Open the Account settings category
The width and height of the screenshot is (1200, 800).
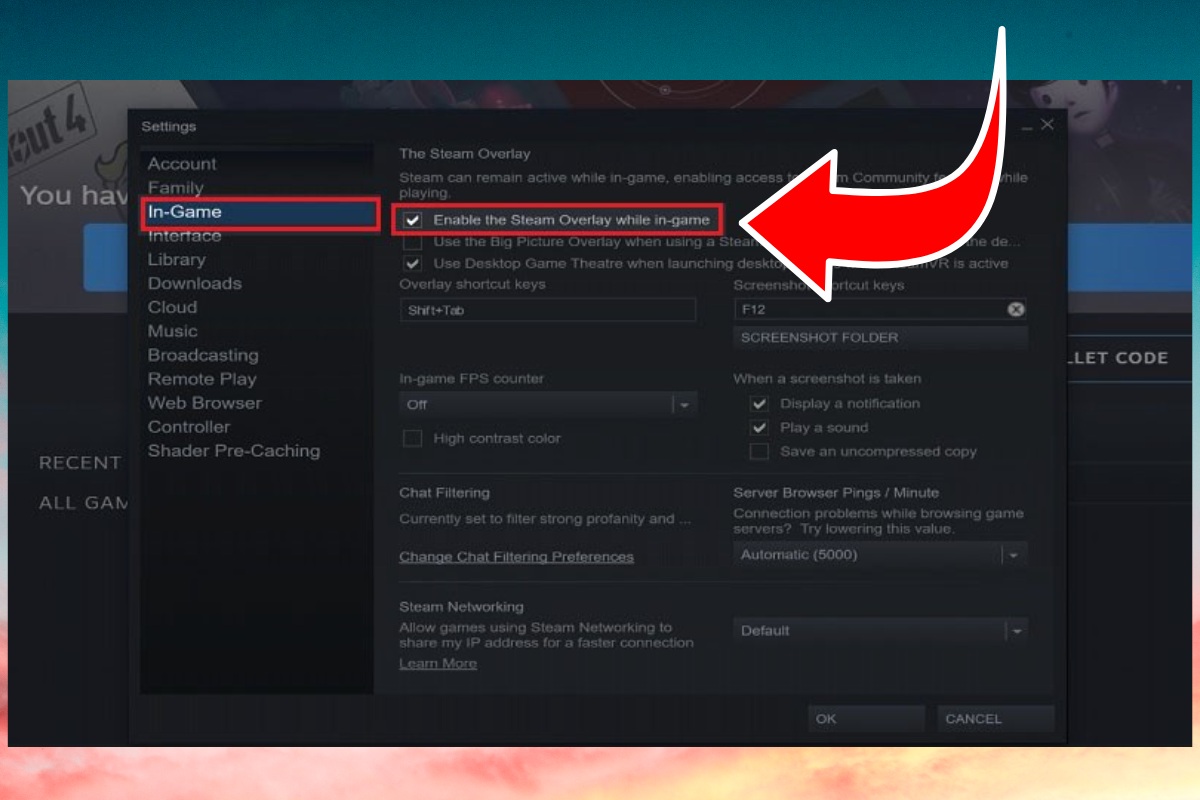[x=182, y=164]
